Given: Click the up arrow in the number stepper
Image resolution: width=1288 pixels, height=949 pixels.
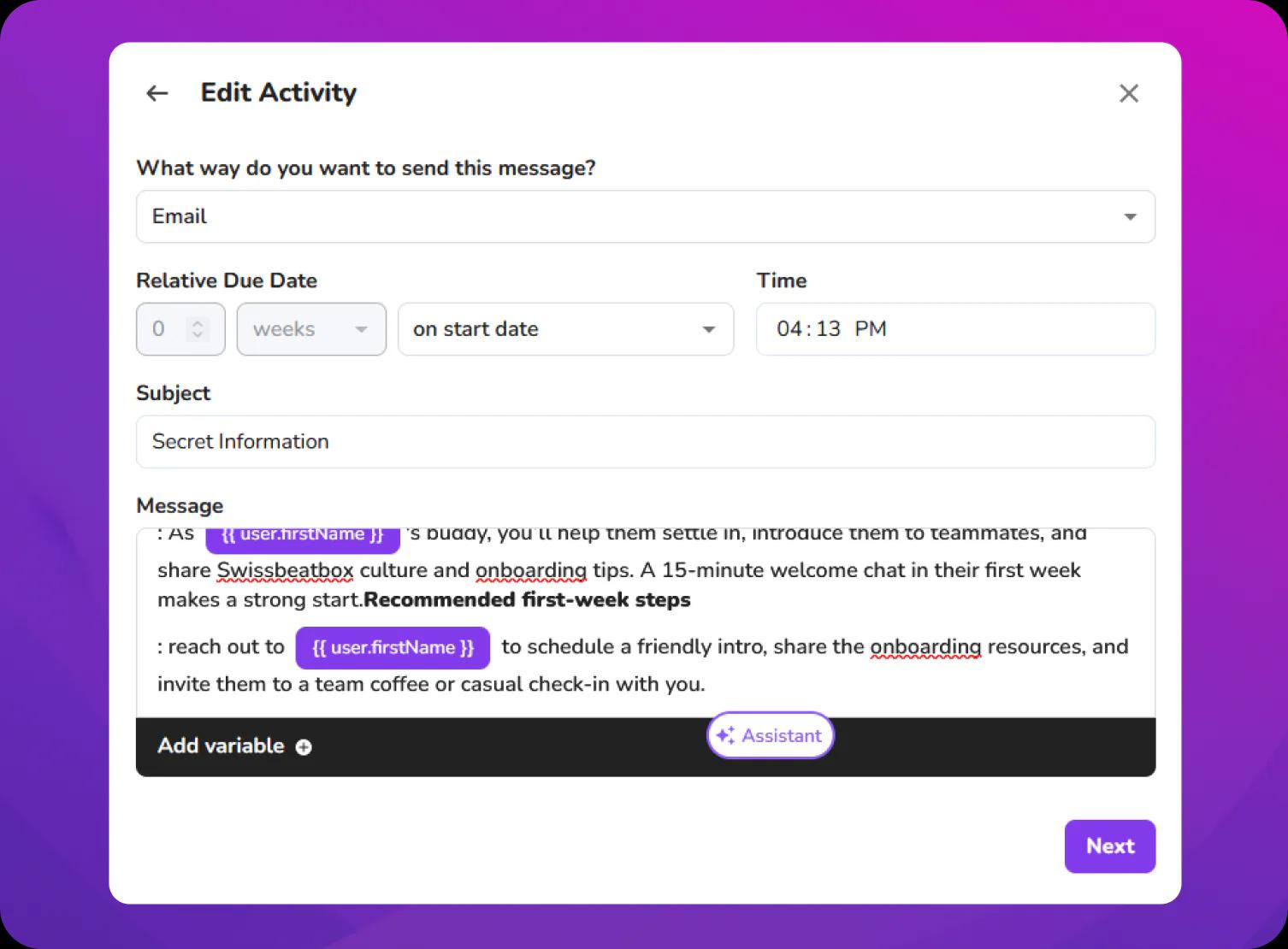Looking at the screenshot, I should pos(198,323).
